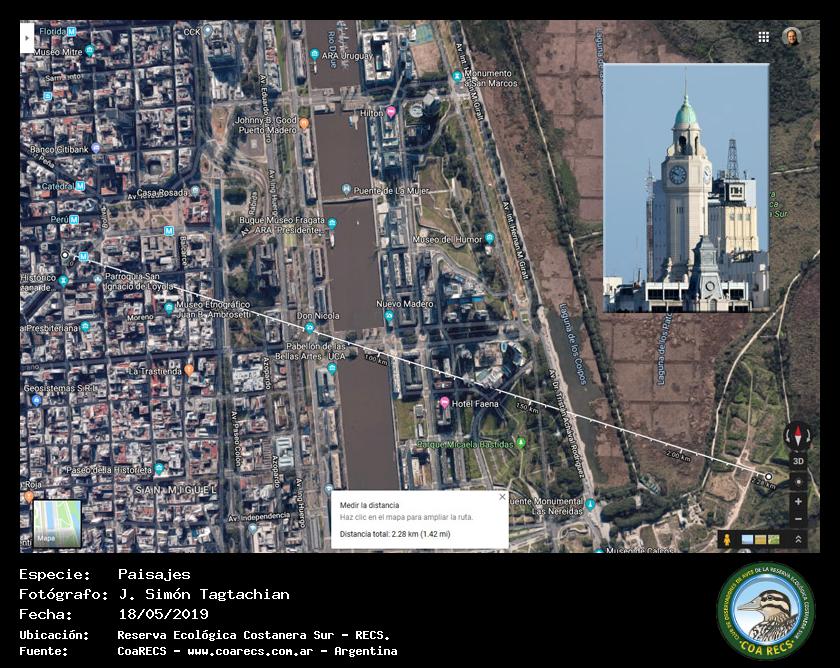The image size is (840, 668).
Task: Click the first photo thumbnail in imagery strip
Action: coord(747,539)
